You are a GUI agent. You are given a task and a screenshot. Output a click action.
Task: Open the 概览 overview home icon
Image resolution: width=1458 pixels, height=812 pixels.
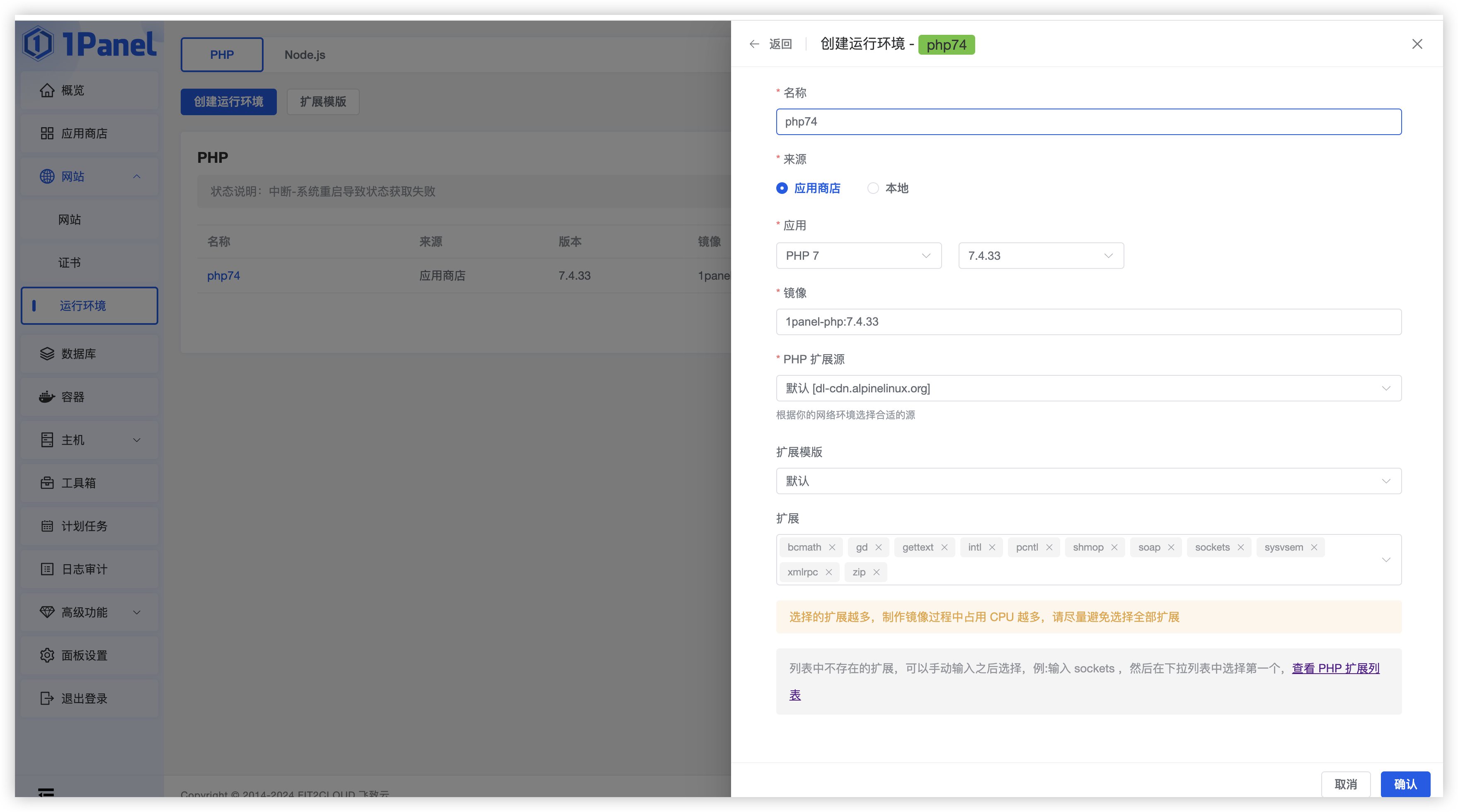coord(47,90)
